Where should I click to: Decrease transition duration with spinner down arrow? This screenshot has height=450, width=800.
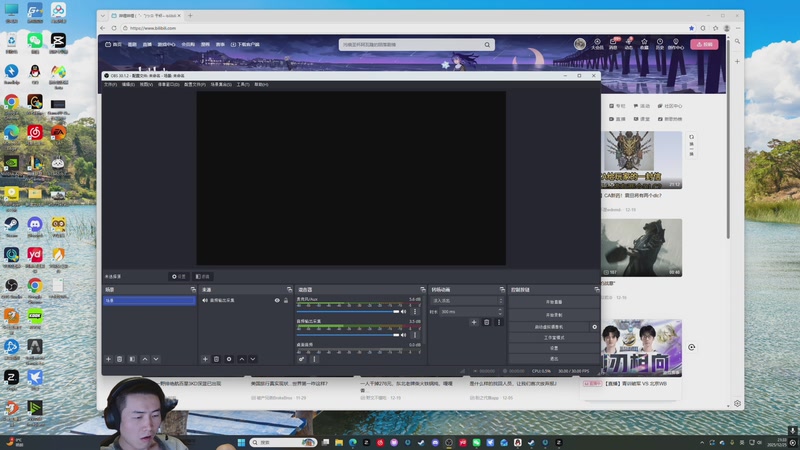coord(500,314)
